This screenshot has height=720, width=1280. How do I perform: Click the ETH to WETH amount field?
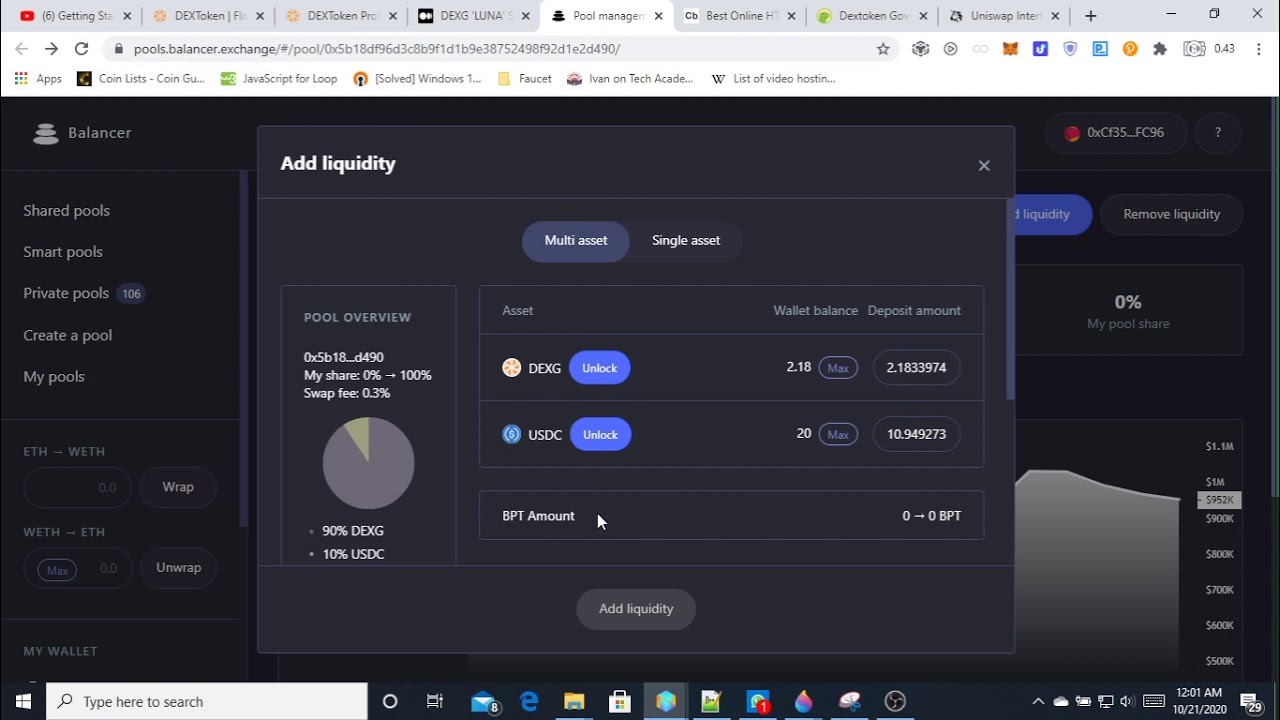click(78, 487)
